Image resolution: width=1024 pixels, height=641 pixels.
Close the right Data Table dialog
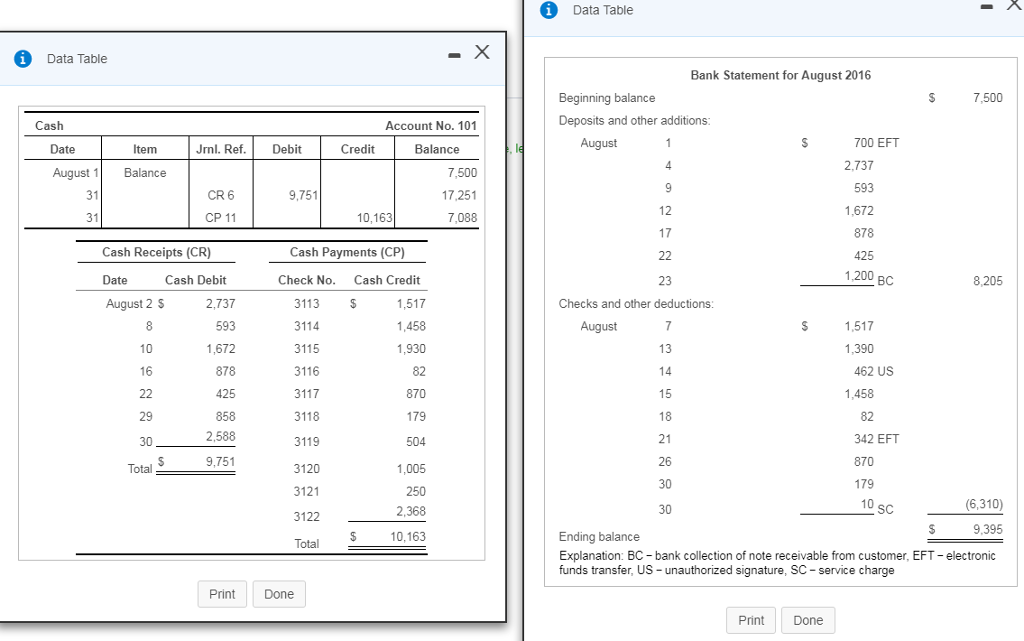[x=1014, y=6]
